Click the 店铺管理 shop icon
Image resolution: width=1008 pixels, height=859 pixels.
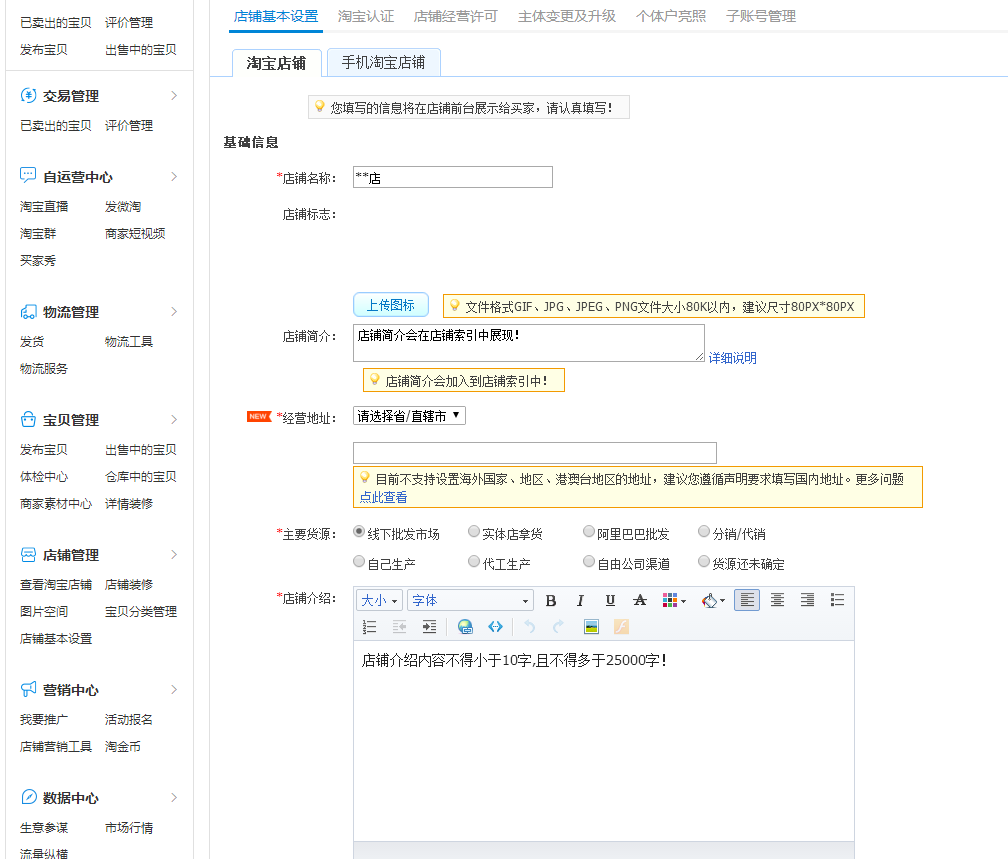point(28,554)
